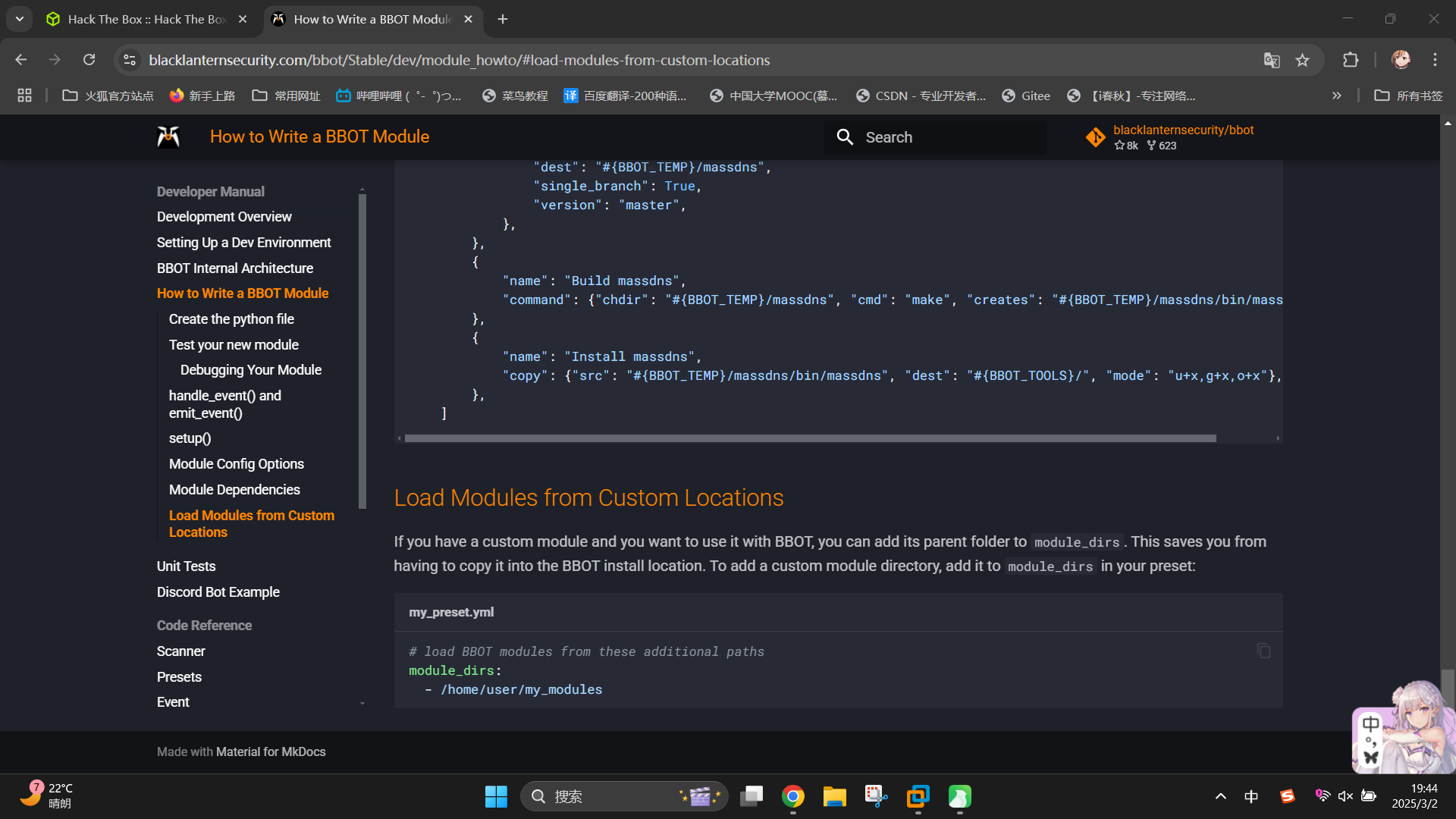Jump to Module Config Options section
The image size is (1456, 819).
[236, 464]
